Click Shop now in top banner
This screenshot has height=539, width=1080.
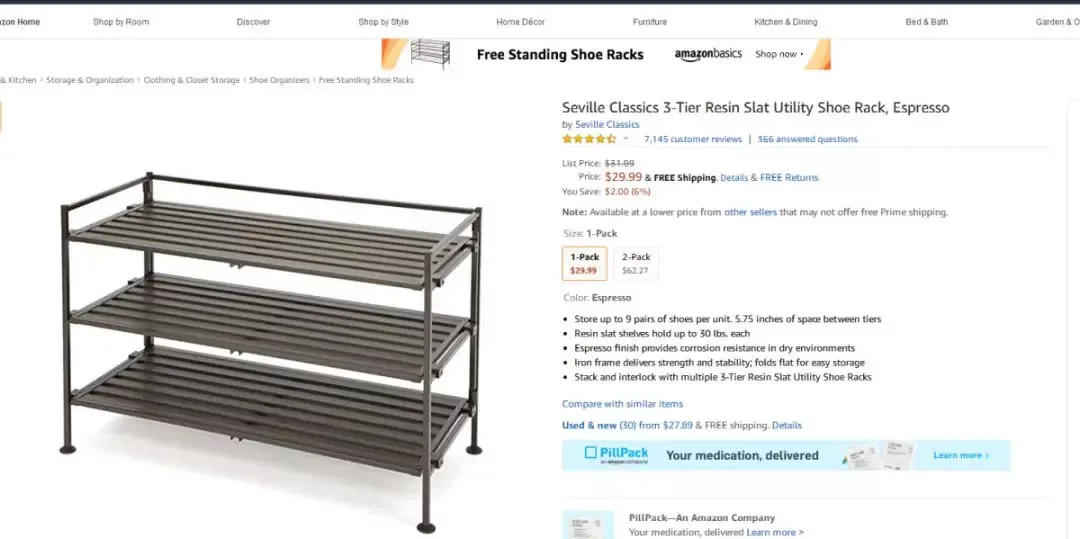click(779, 54)
